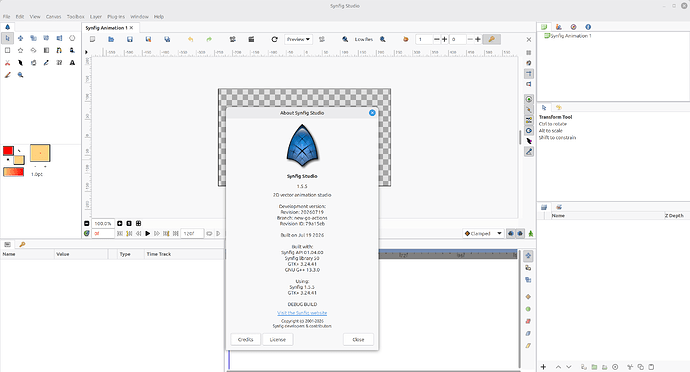The width and height of the screenshot is (690, 372).
Task: Open the Layer menu
Action: (x=96, y=17)
